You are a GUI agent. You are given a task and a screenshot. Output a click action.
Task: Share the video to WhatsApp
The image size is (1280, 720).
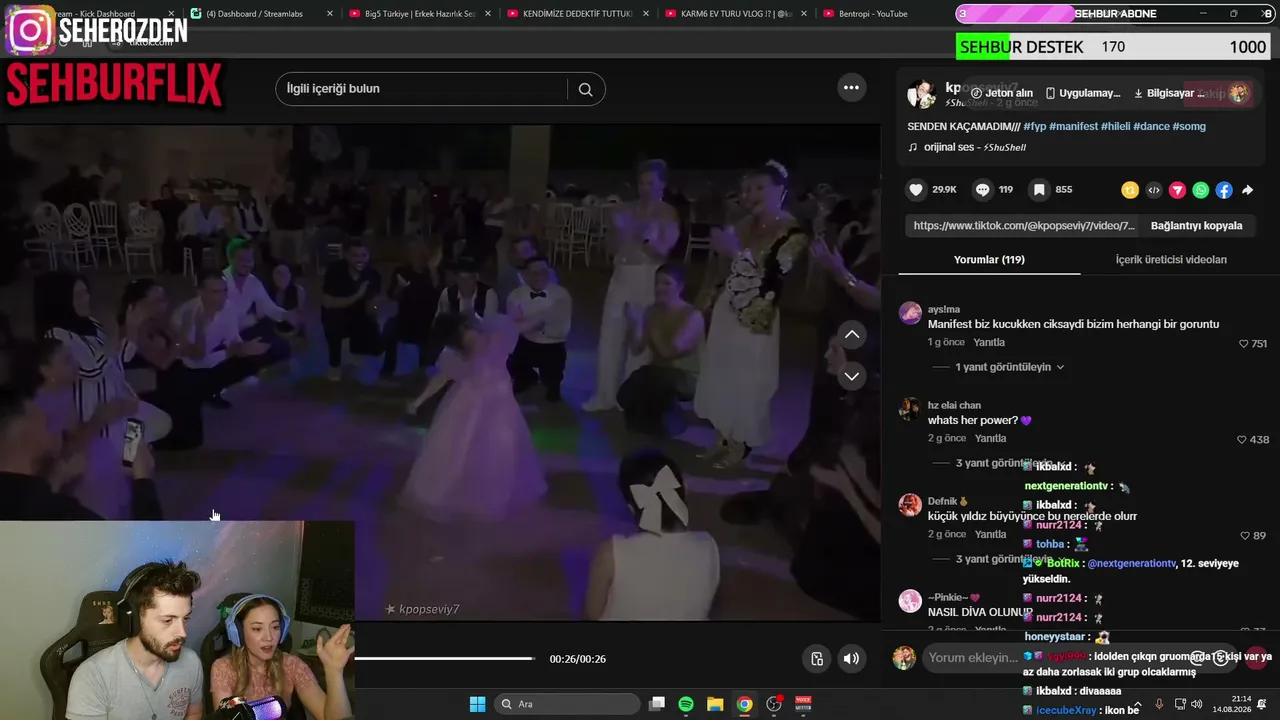coord(1201,190)
